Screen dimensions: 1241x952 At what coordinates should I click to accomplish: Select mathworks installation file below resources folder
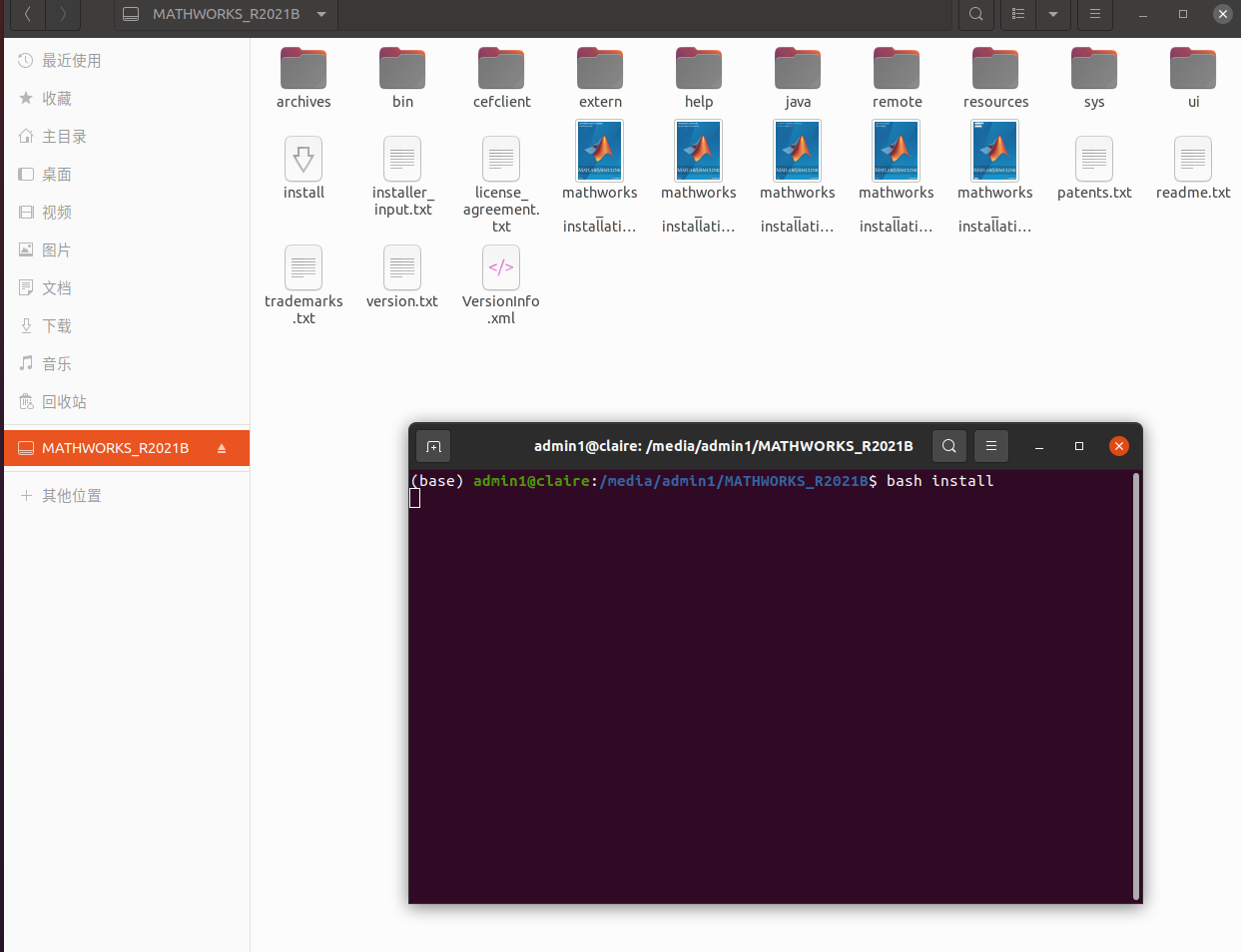click(995, 177)
